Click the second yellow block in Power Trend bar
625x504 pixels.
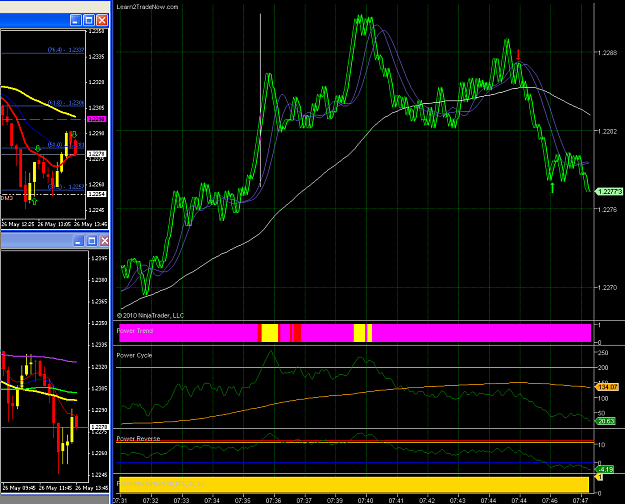[x=359, y=333]
